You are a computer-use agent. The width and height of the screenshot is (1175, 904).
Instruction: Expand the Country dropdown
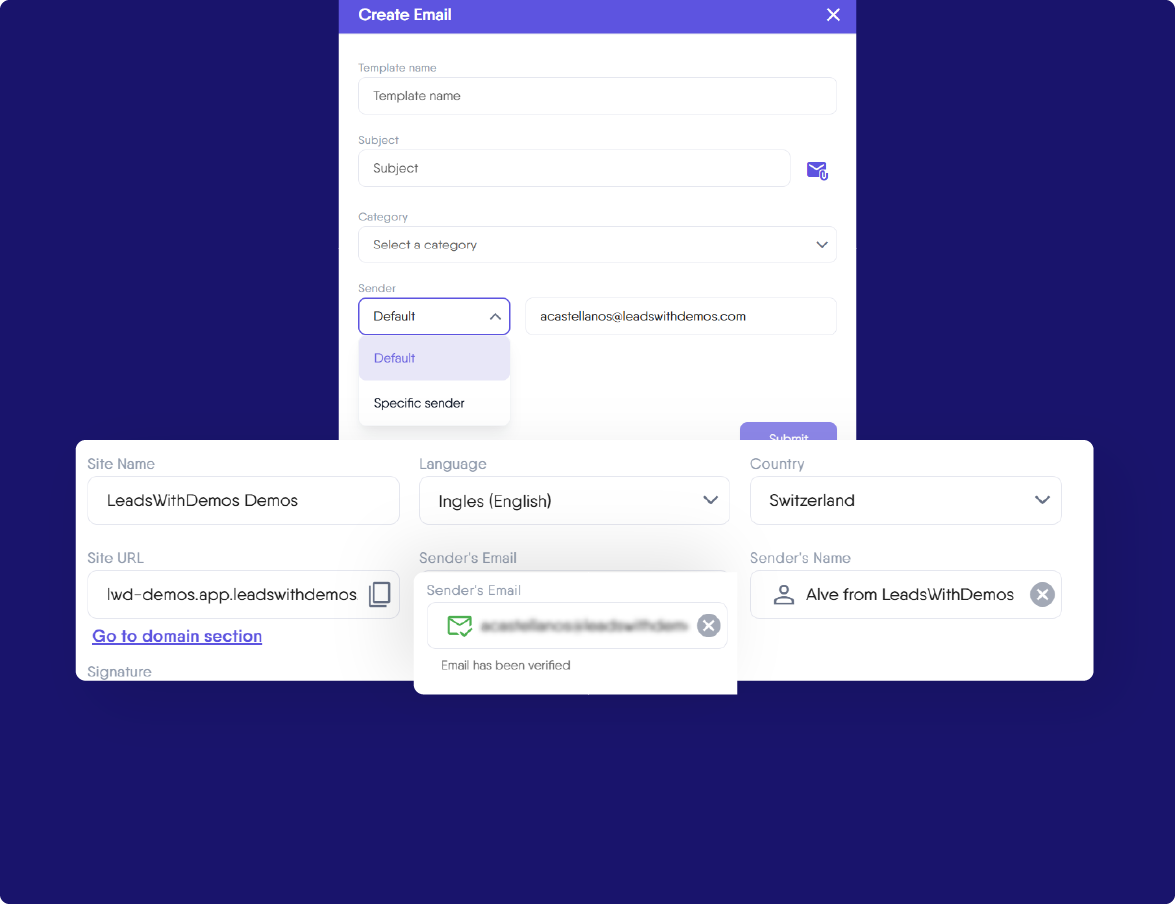pyautogui.click(x=1042, y=500)
